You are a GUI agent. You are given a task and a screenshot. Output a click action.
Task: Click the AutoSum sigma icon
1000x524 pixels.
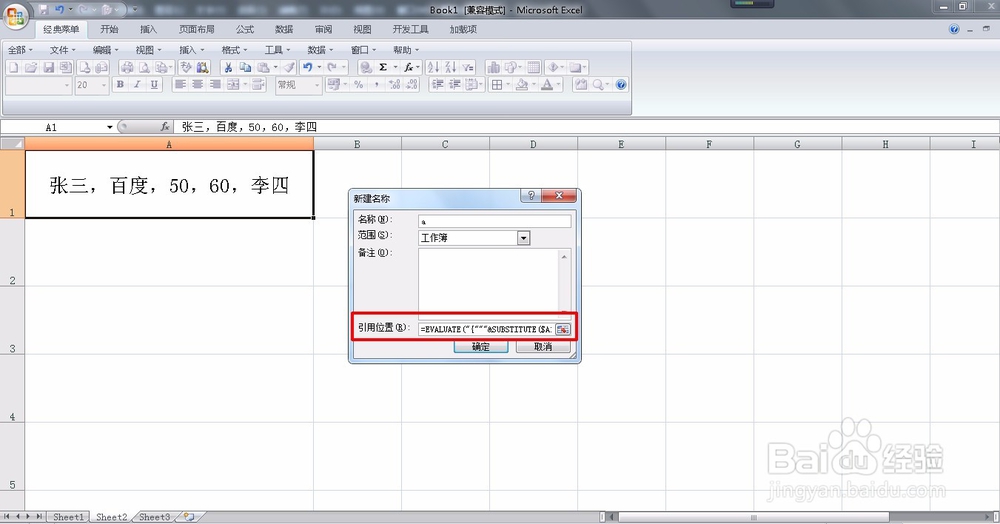pos(383,67)
